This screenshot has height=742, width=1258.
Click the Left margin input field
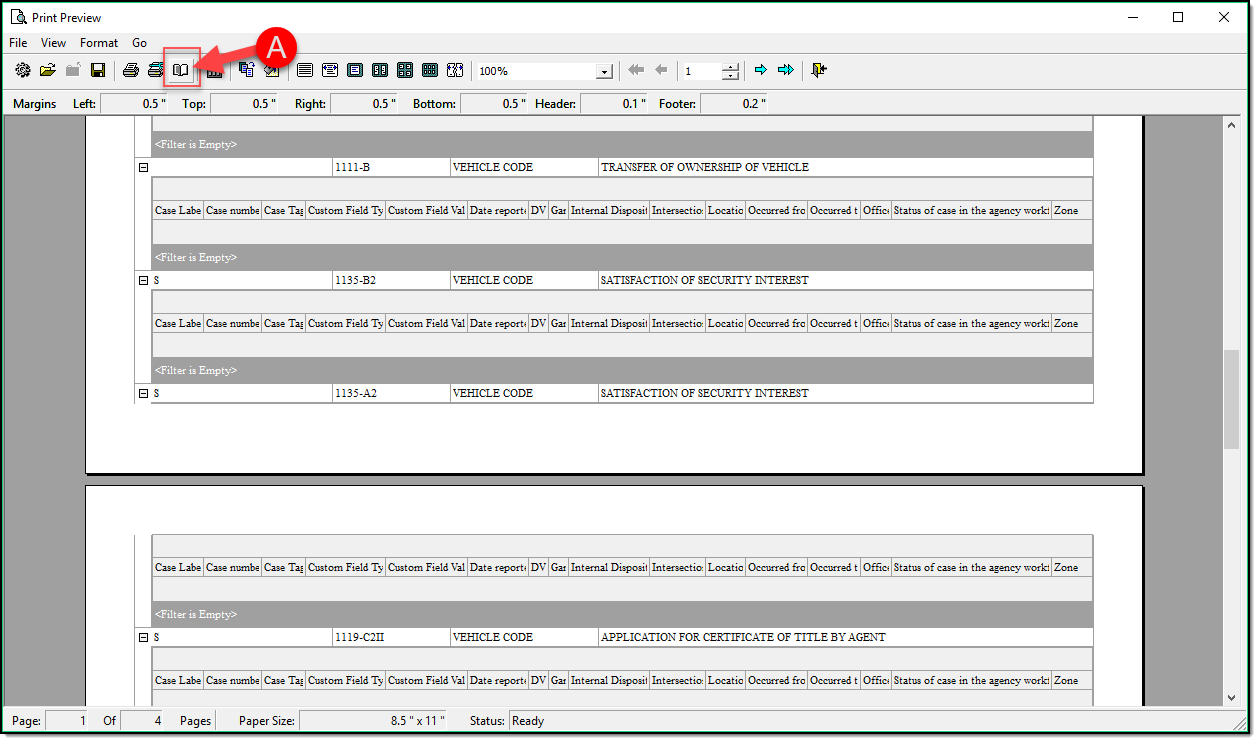pos(134,104)
